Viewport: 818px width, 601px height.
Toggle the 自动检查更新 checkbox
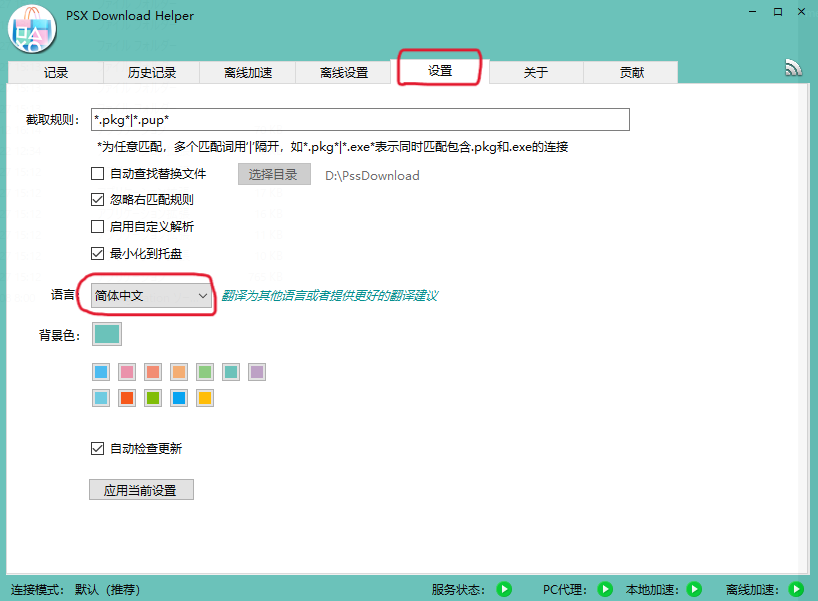click(x=98, y=449)
